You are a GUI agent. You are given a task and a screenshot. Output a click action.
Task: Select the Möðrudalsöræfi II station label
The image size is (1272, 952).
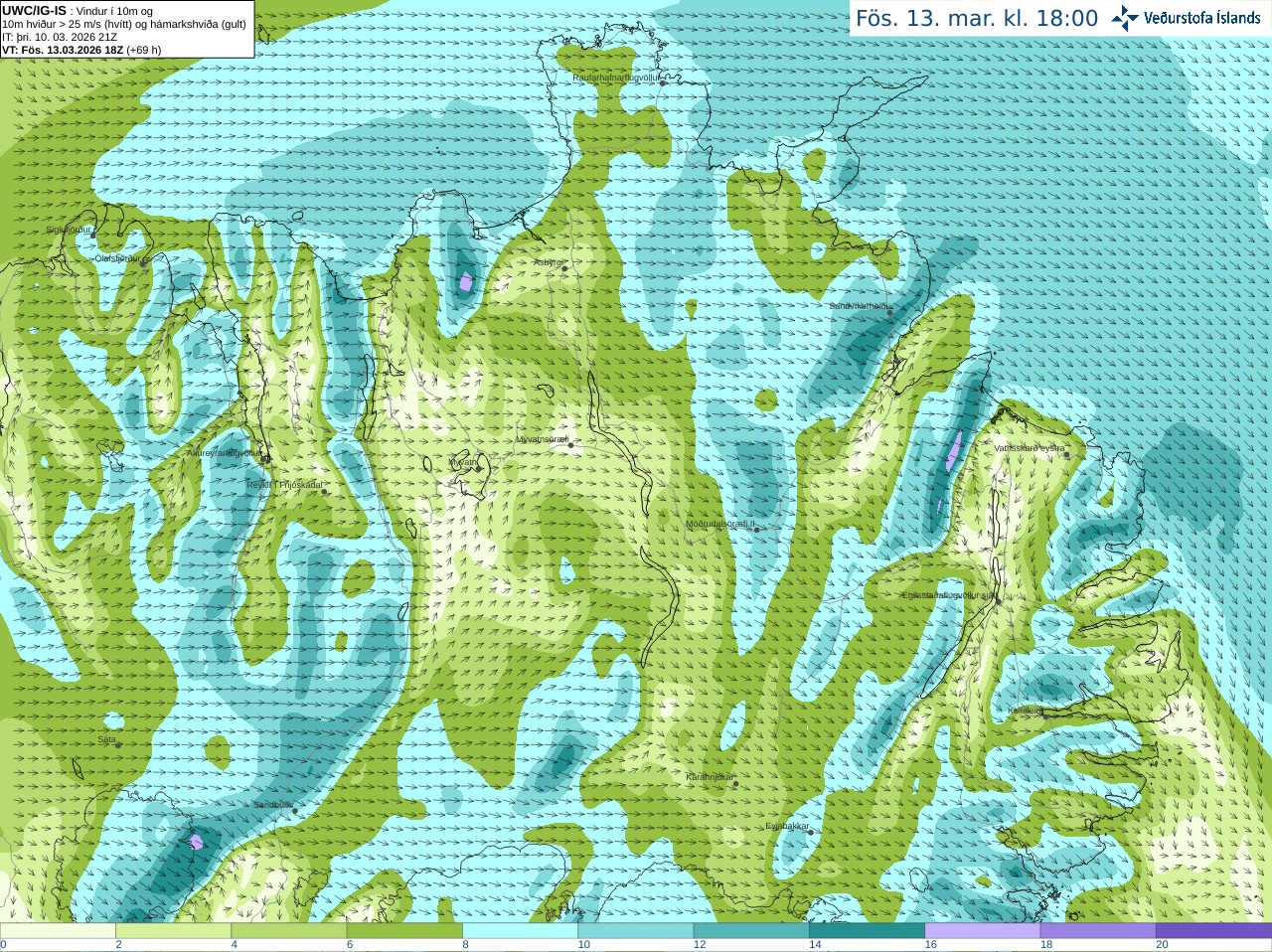720,524
